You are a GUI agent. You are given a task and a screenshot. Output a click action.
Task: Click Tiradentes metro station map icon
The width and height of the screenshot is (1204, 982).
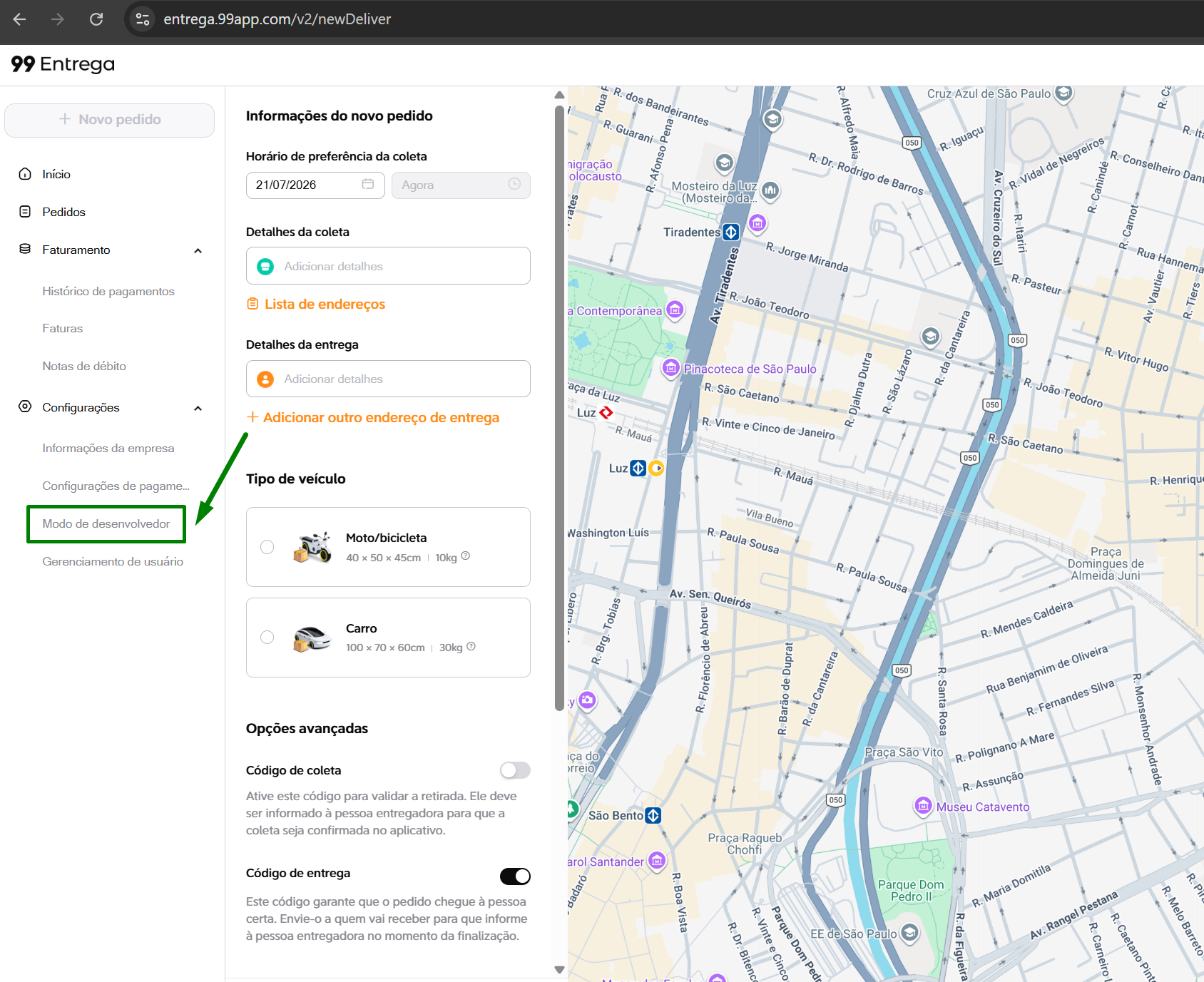[731, 232]
